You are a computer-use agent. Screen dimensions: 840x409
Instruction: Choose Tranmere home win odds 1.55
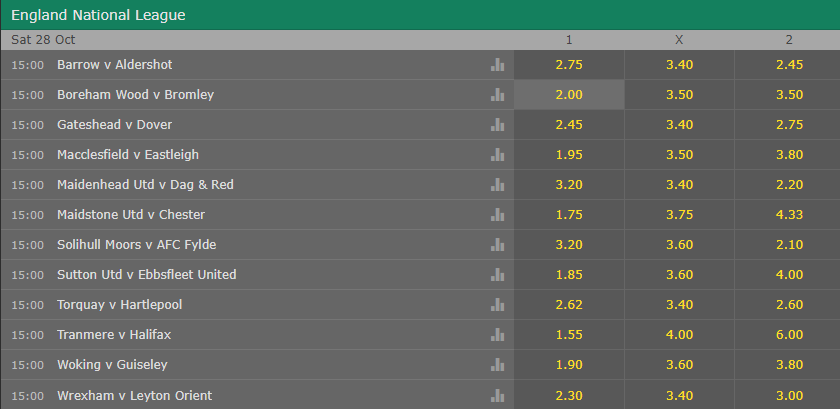pos(569,335)
